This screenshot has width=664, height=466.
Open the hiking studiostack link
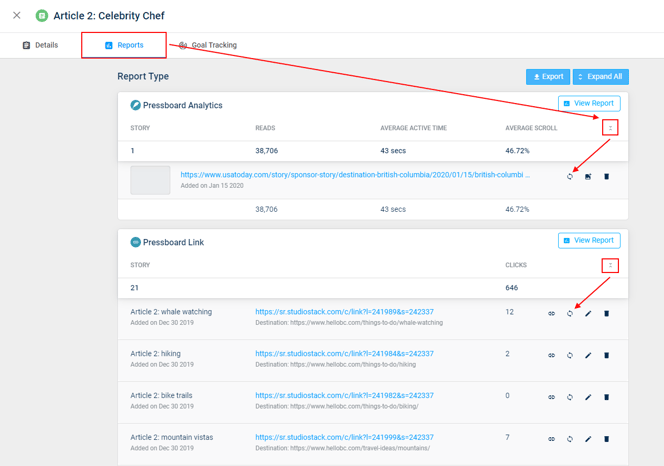pyautogui.click(x=344, y=354)
